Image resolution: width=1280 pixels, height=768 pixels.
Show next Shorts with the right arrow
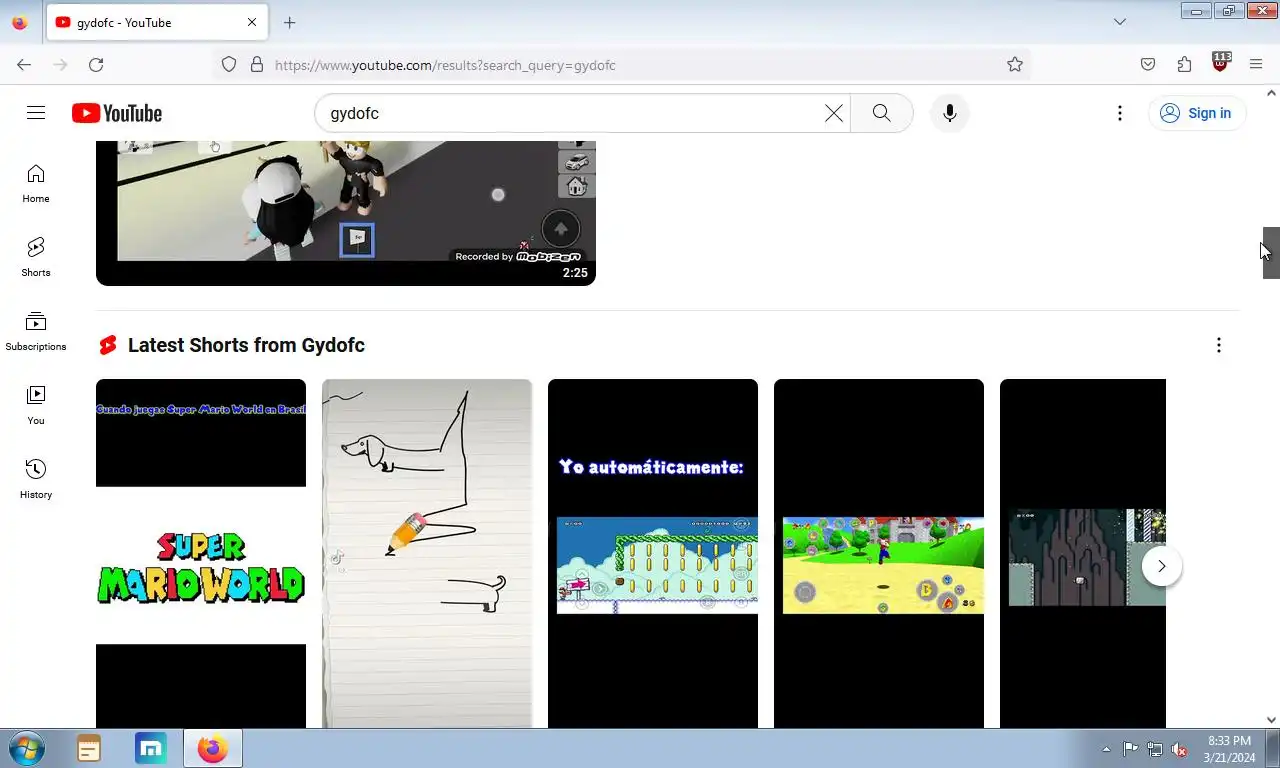(x=1162, y=566)
